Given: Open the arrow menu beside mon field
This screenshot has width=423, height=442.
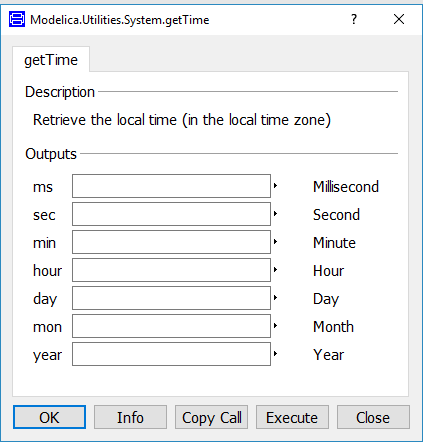Looking at the screenshot, I should [275, 326].
